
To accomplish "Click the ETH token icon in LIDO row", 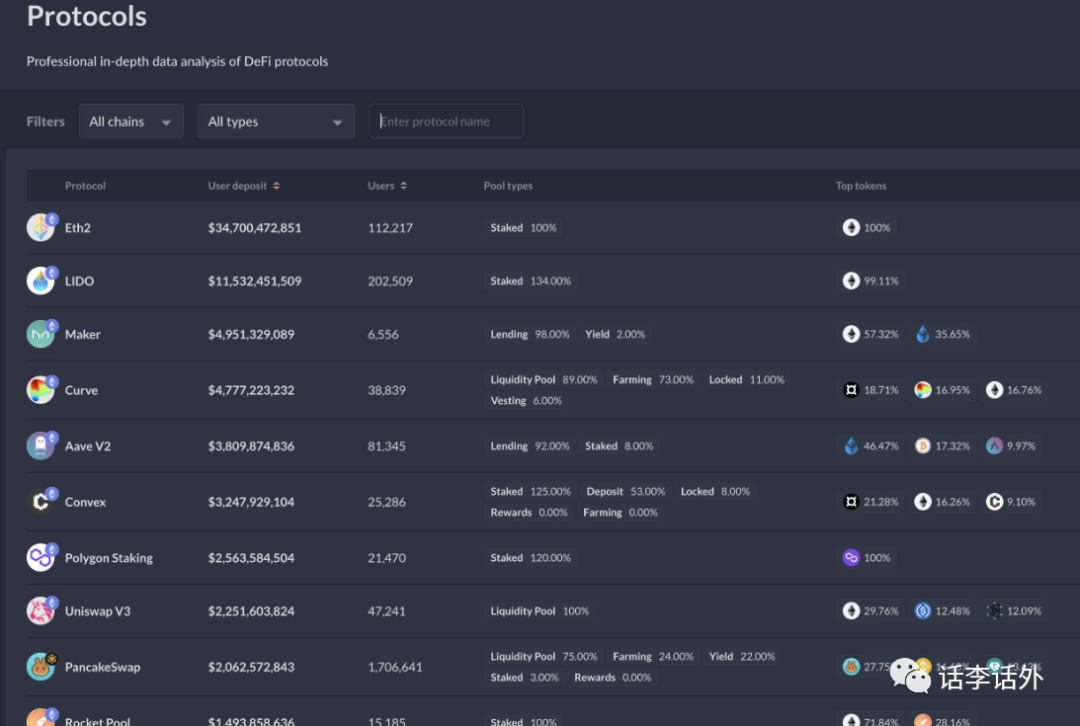I will [851, 280].
